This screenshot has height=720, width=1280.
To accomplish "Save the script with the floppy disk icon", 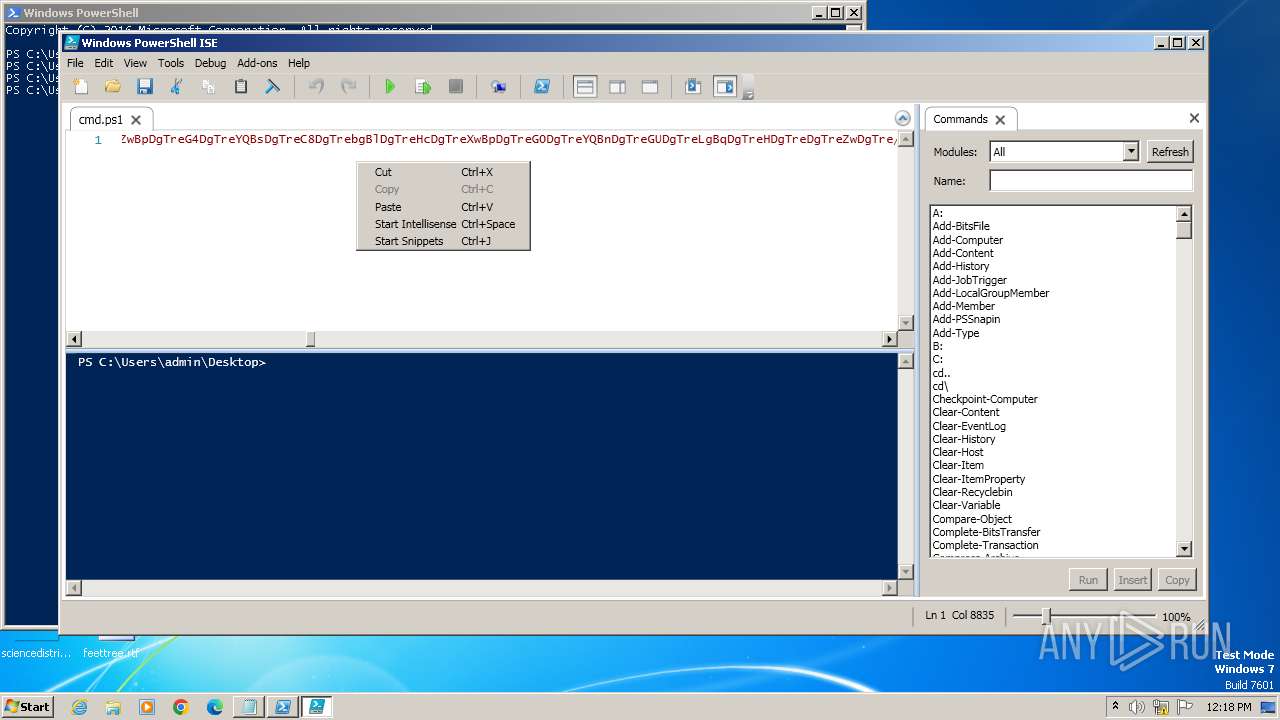I will (145, 87).
